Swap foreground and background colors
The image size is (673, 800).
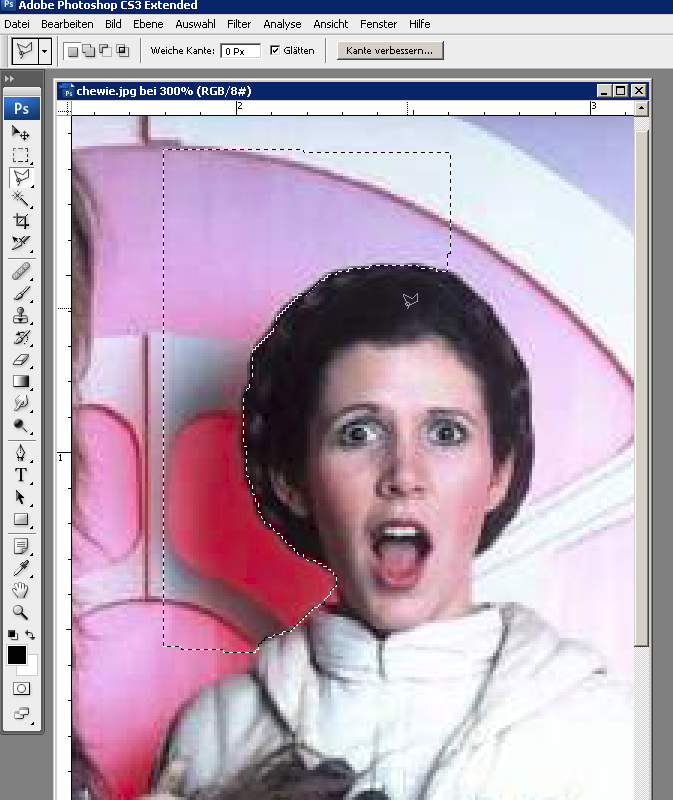pos(30,635)
